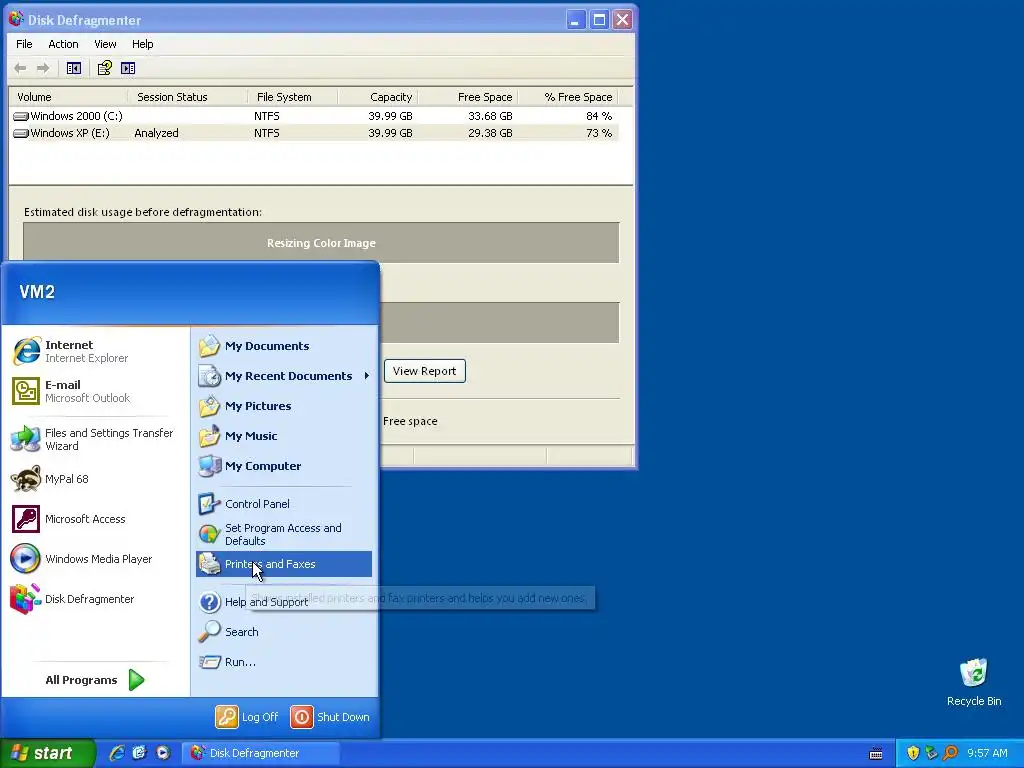Open Search from Start menu
Viewport: 1024px width, 768px height.
284,632
